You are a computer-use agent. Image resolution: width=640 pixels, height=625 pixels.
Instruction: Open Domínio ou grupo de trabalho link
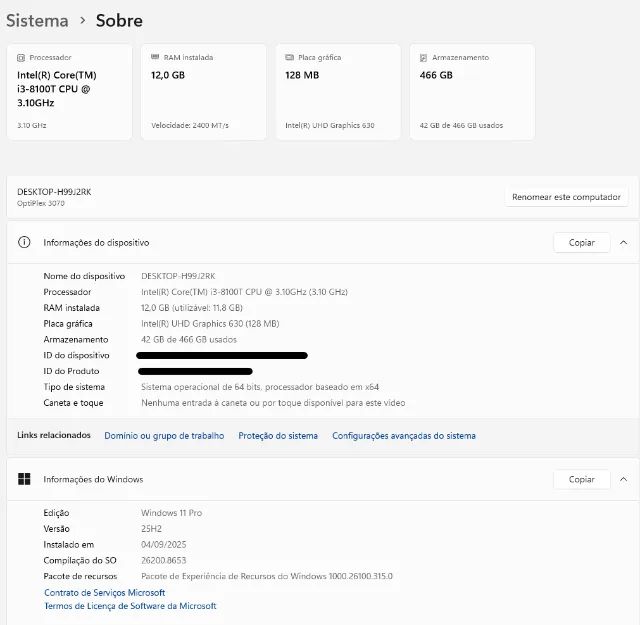[x=164, y=436]
